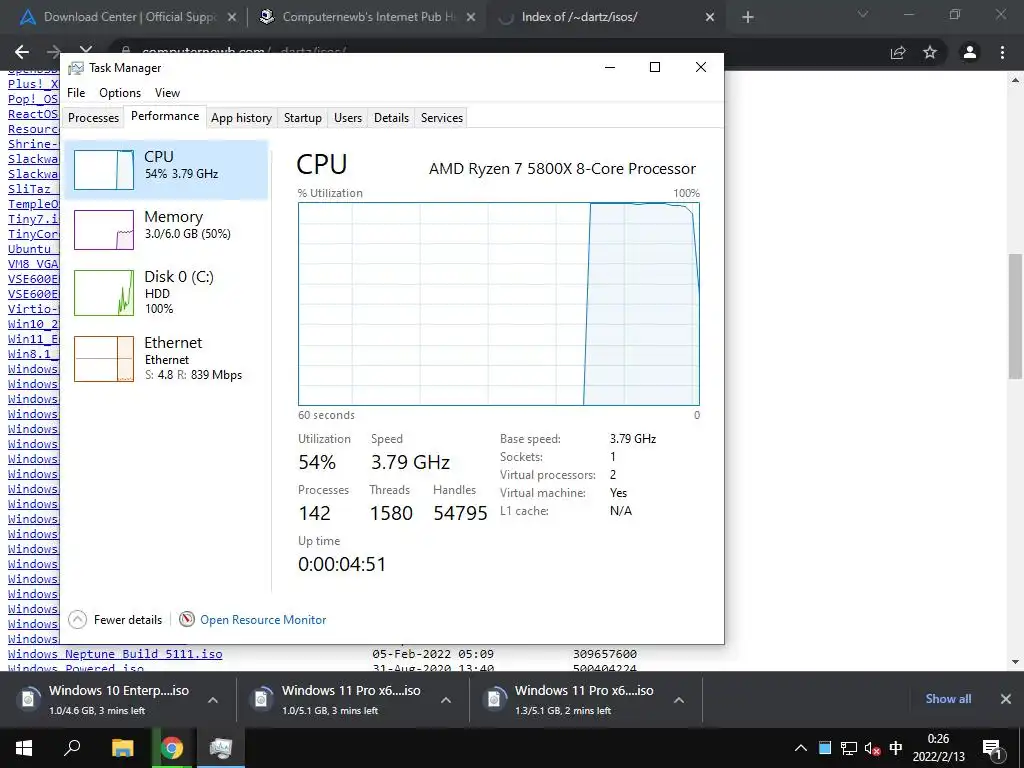Viewport: 1024px width, 768px height.
Task: Open the browser tab search chevron
Action: pos(863,14)
